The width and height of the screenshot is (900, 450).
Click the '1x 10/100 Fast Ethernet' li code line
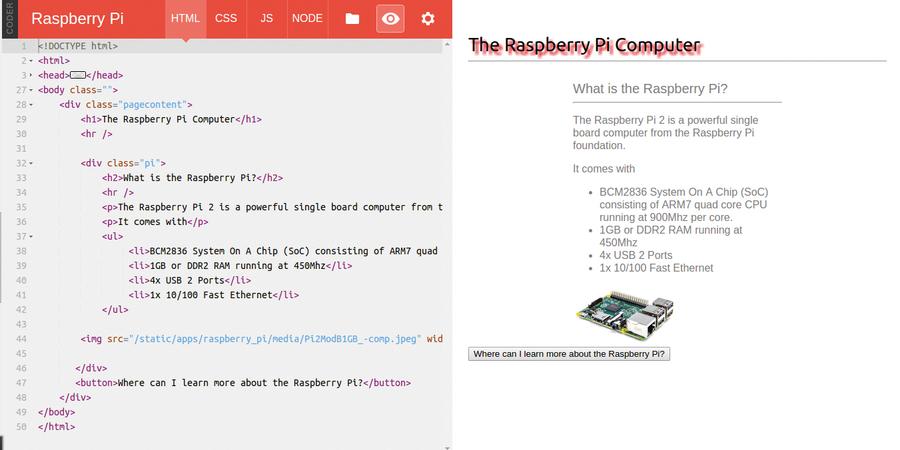pos(214,295)
